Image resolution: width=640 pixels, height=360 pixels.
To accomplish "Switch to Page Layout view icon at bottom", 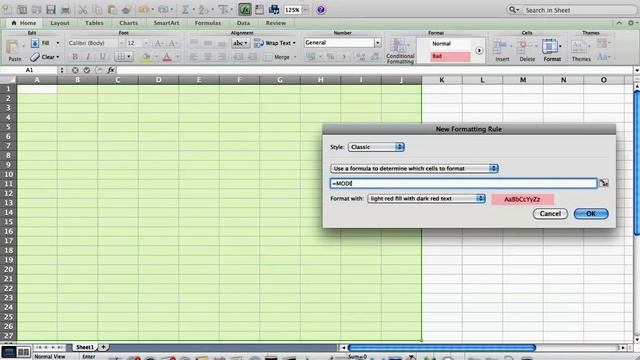I will [23, 351].
